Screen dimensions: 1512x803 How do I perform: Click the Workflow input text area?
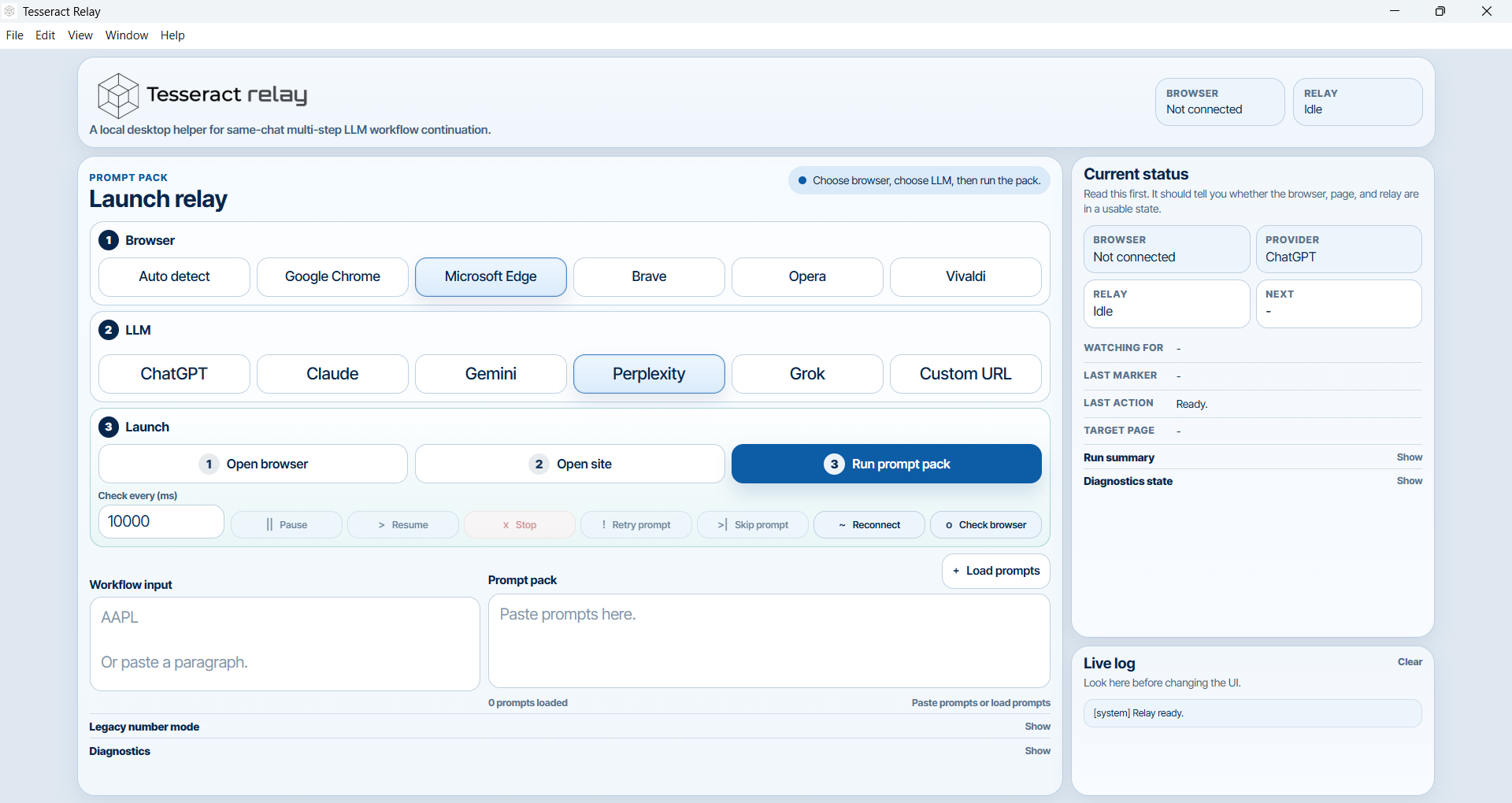pos(285,644)
